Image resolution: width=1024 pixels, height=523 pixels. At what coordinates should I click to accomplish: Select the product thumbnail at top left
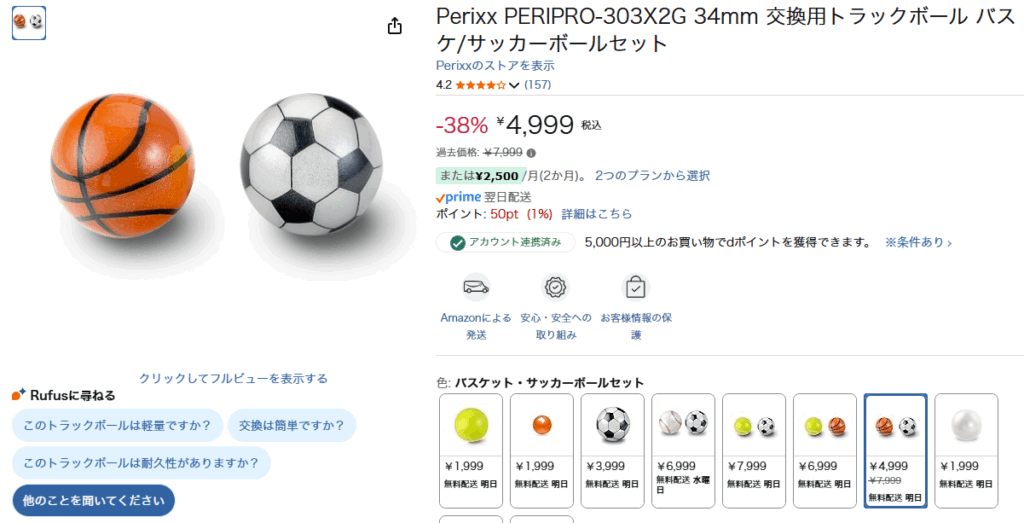pyautogui.click(x=29, y=22)
